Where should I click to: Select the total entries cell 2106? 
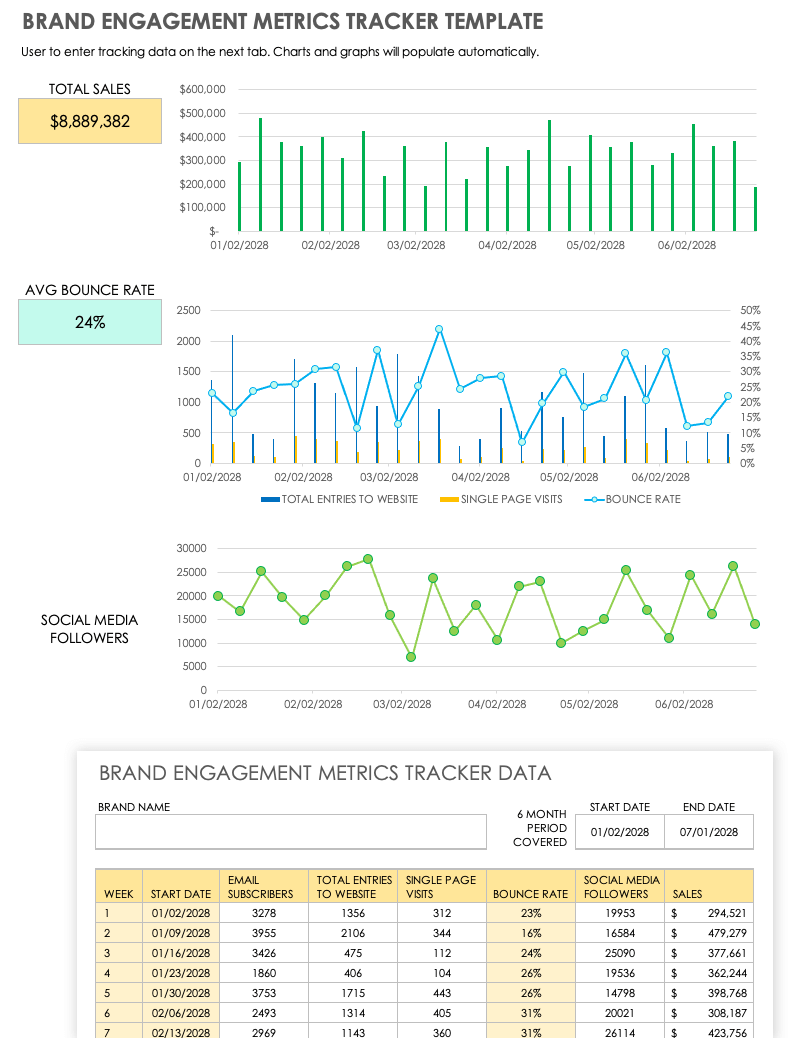click(353, 933)
